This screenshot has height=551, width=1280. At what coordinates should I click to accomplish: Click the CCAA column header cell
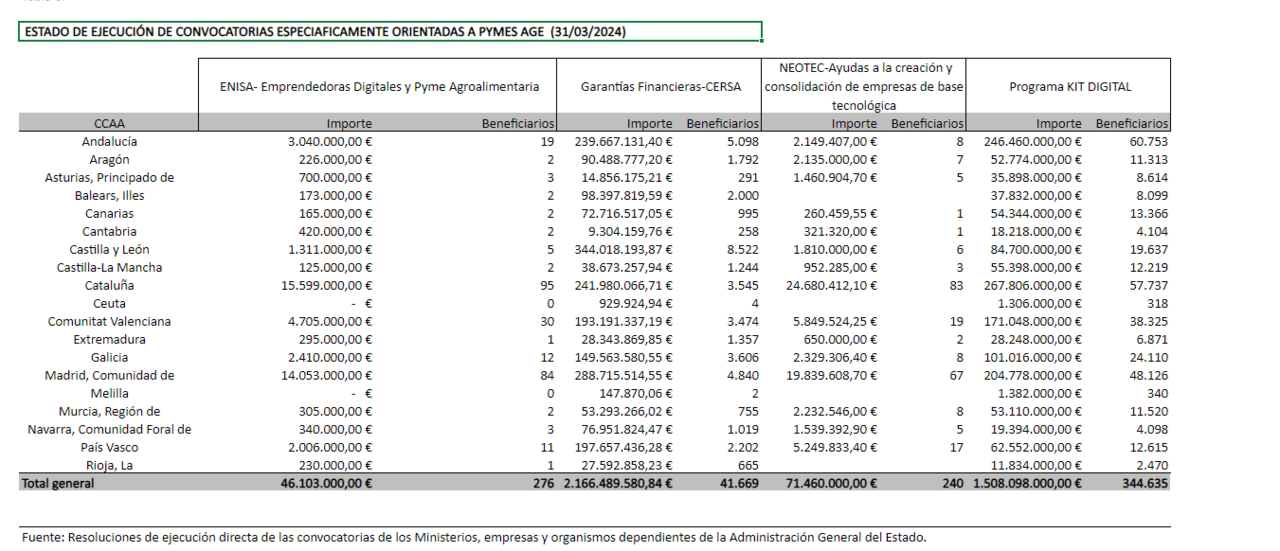[x=108, y=123]
